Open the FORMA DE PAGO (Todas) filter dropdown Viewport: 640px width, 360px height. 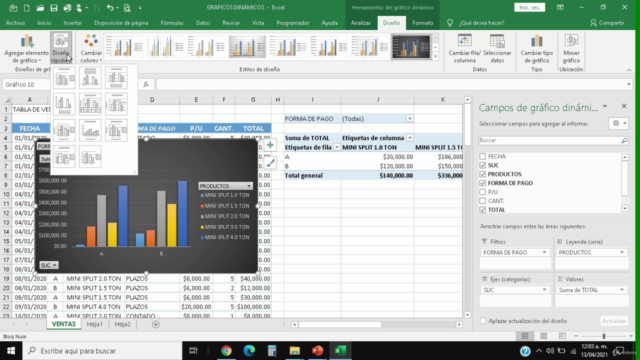pyautogui.click(x=409, y=119)
